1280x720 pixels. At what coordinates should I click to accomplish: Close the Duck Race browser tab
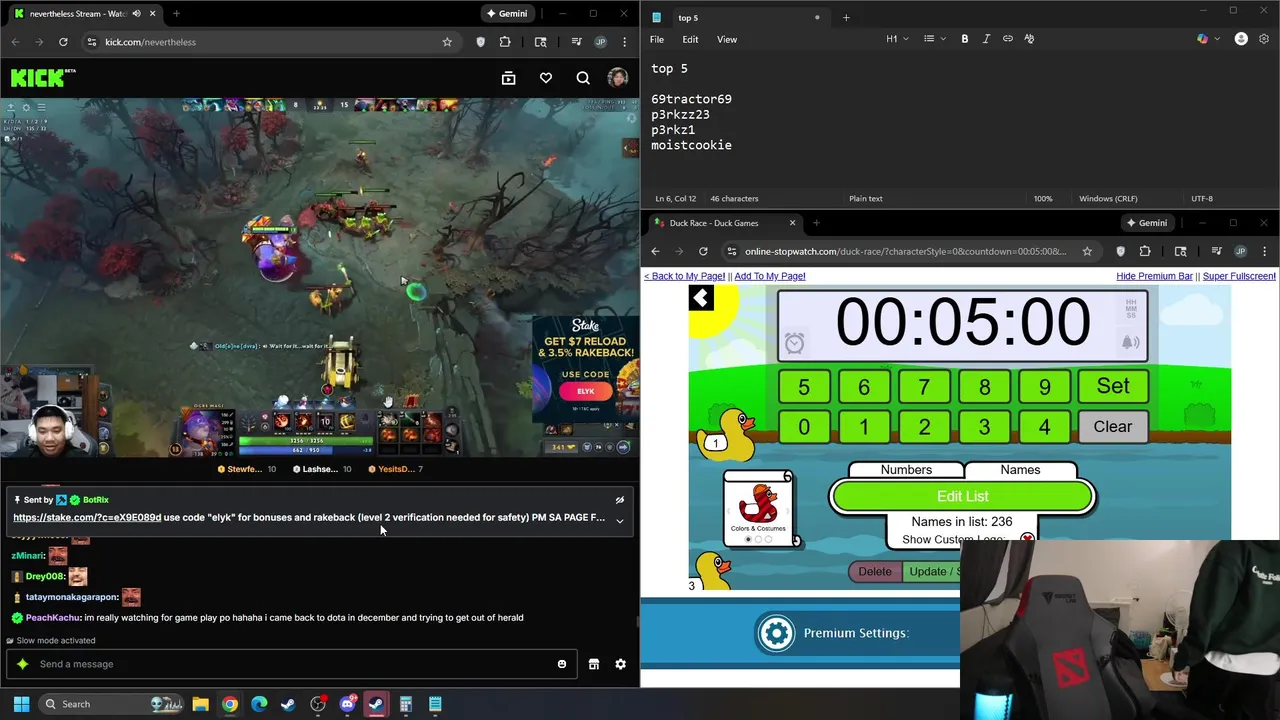[792, 223]
